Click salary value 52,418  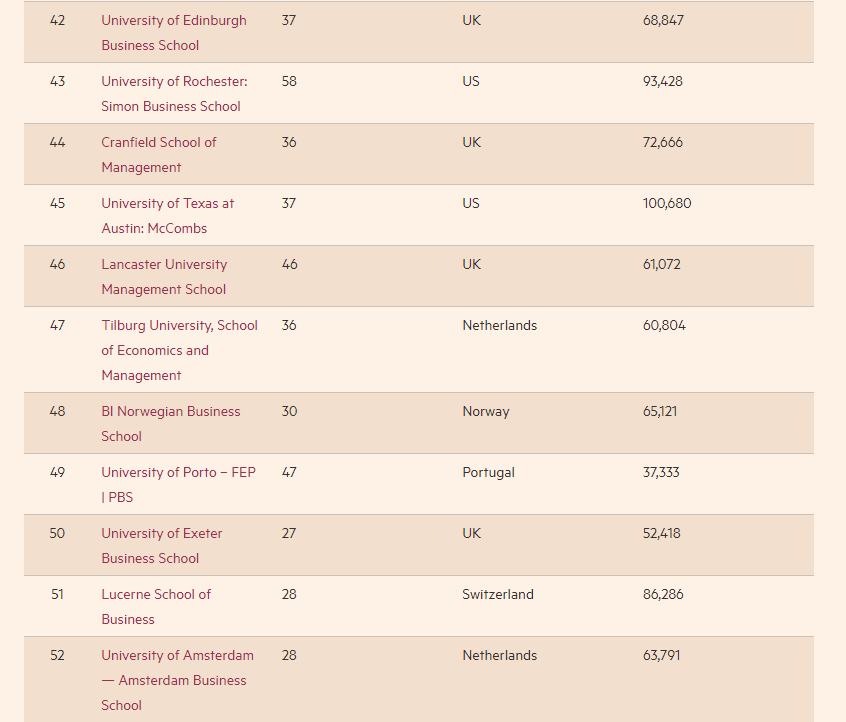(x=661, y=533)
